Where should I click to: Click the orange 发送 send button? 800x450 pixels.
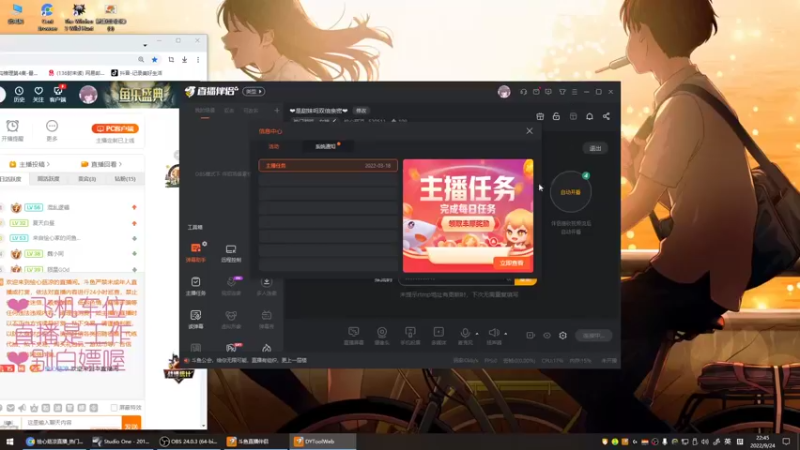132,424
